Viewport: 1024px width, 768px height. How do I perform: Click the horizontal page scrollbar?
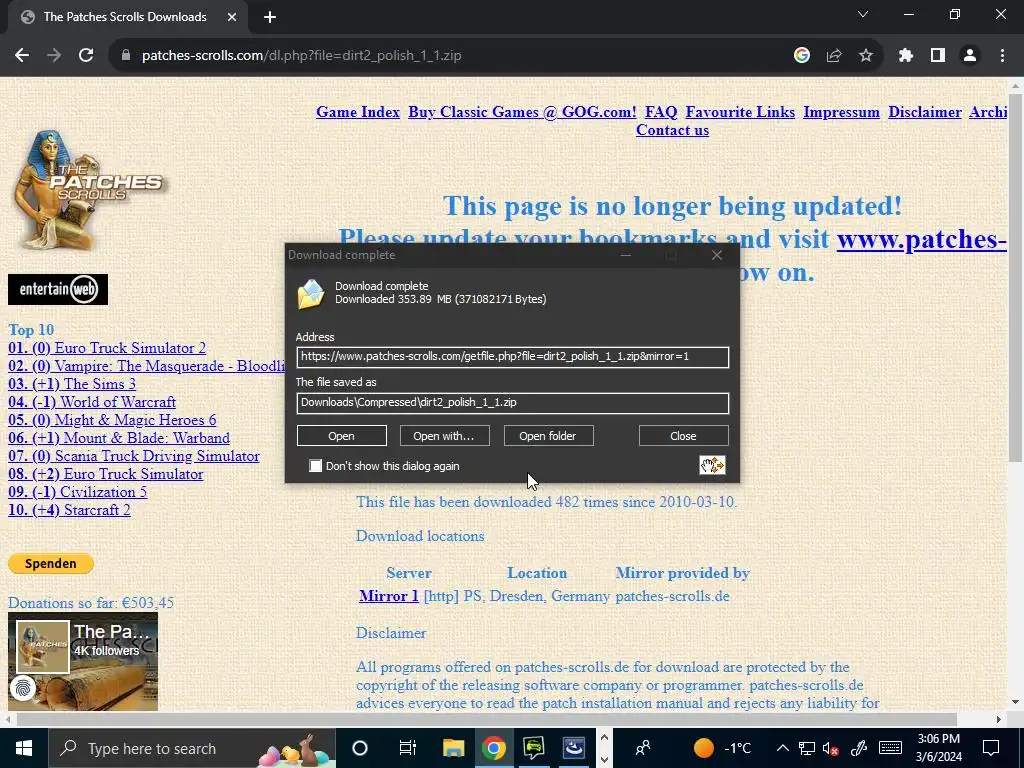pos(487,719)
